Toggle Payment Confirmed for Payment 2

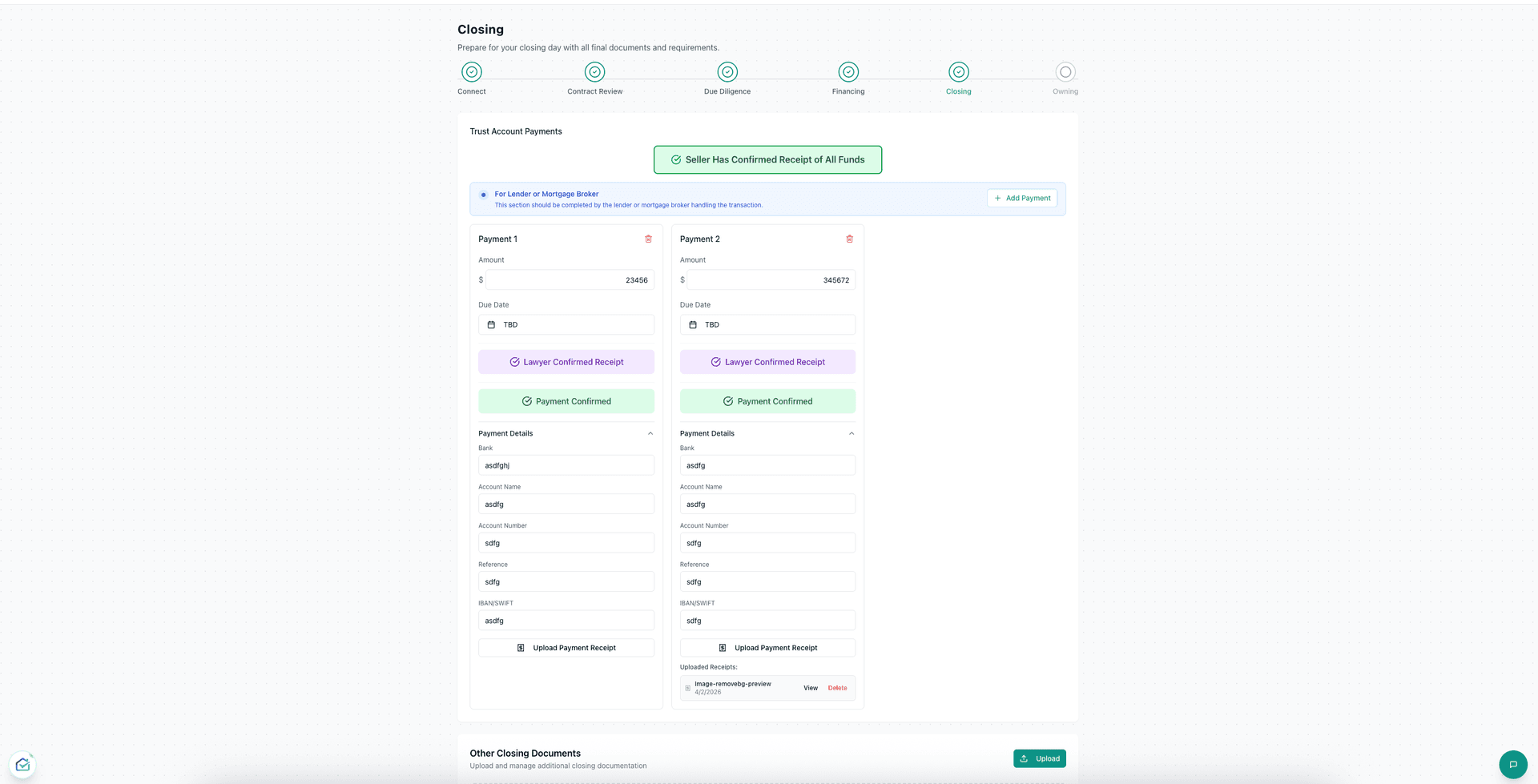click(767, 401)
